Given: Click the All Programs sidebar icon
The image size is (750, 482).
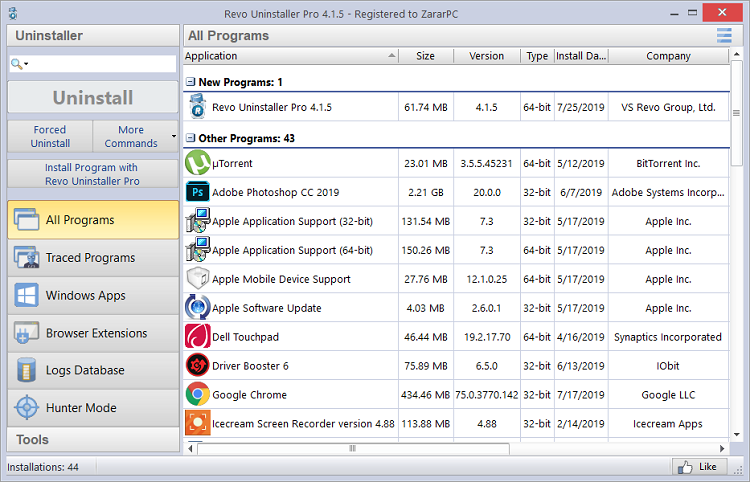Looking at the screenshot, I should (26, 219).
